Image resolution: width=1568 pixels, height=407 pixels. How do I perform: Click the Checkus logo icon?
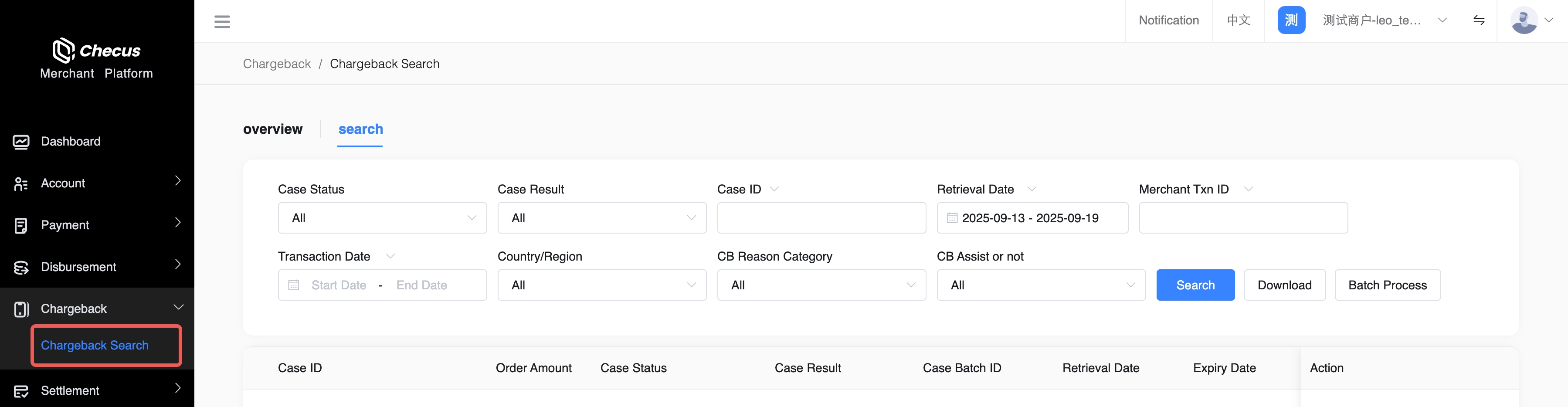point(63,51)
